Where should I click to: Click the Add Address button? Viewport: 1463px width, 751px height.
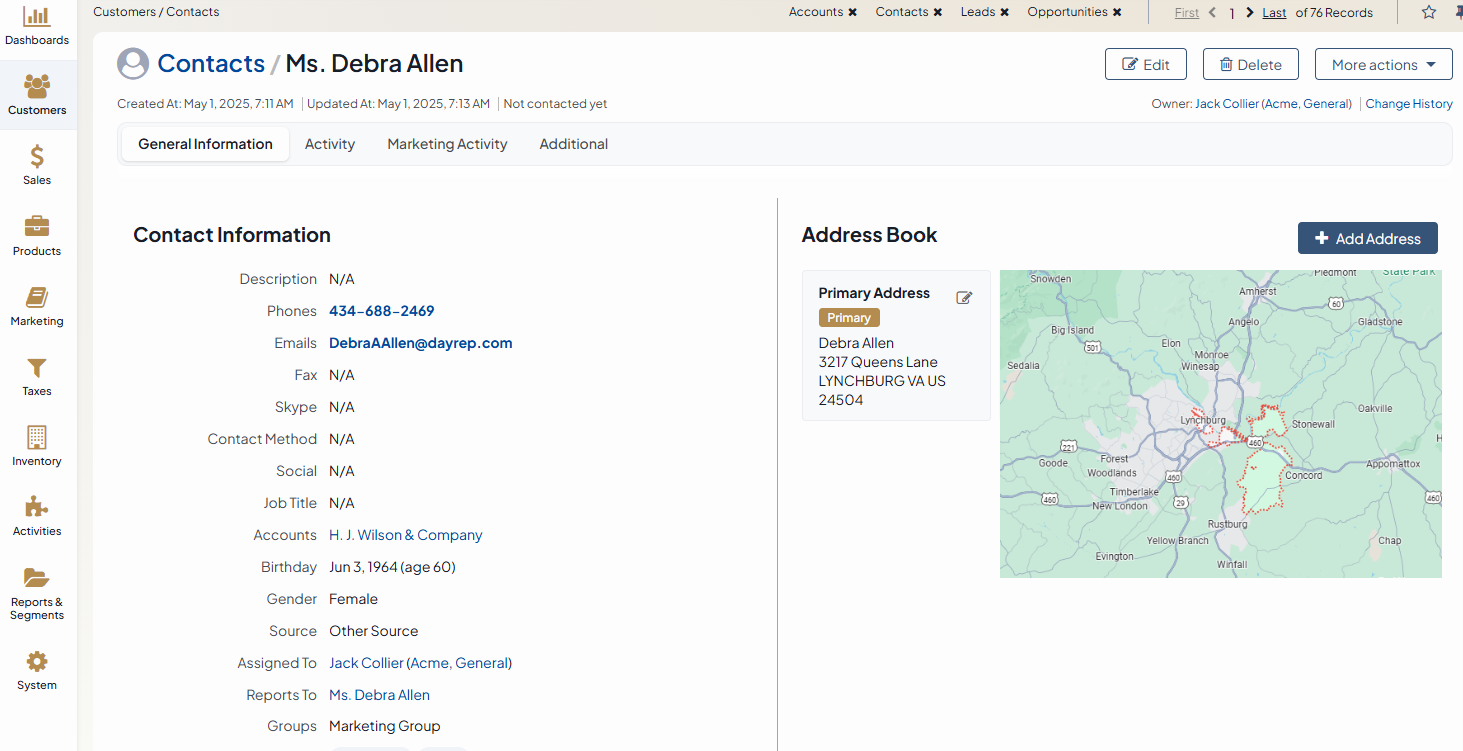point(1367,239)
